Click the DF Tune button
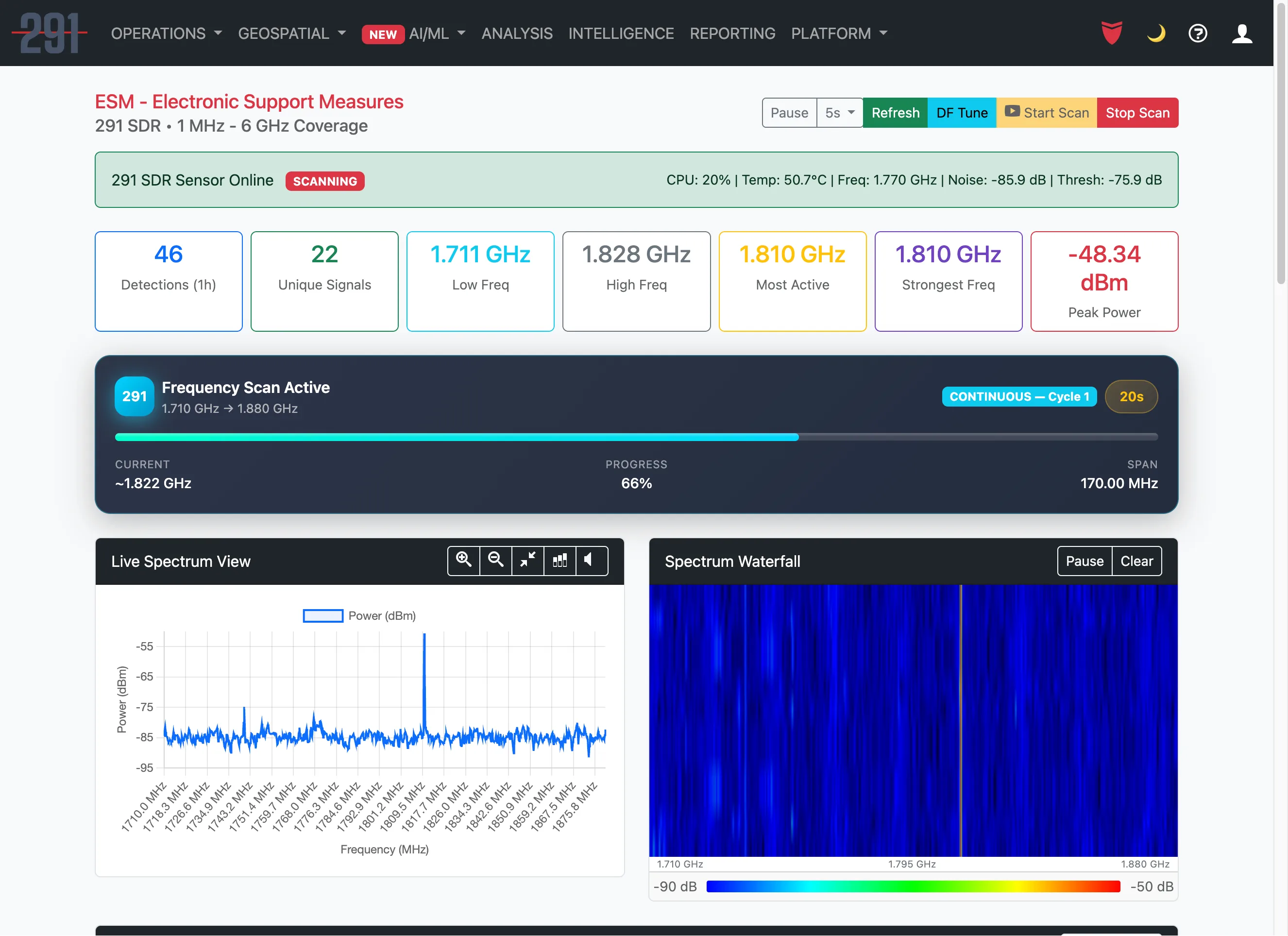The height and width of the screenshot is (936, 1288). [962, 113]
